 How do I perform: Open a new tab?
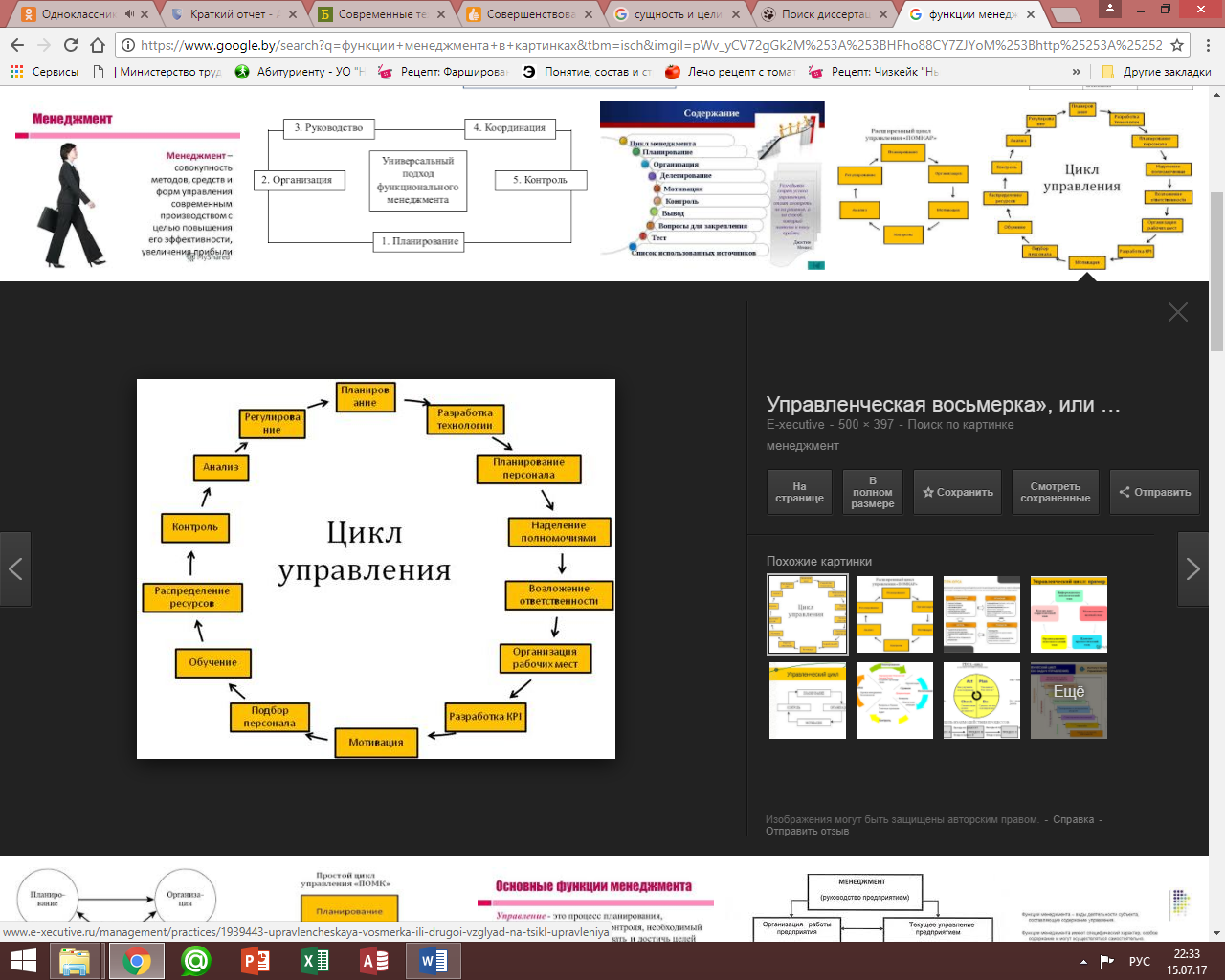(1065, 15)
